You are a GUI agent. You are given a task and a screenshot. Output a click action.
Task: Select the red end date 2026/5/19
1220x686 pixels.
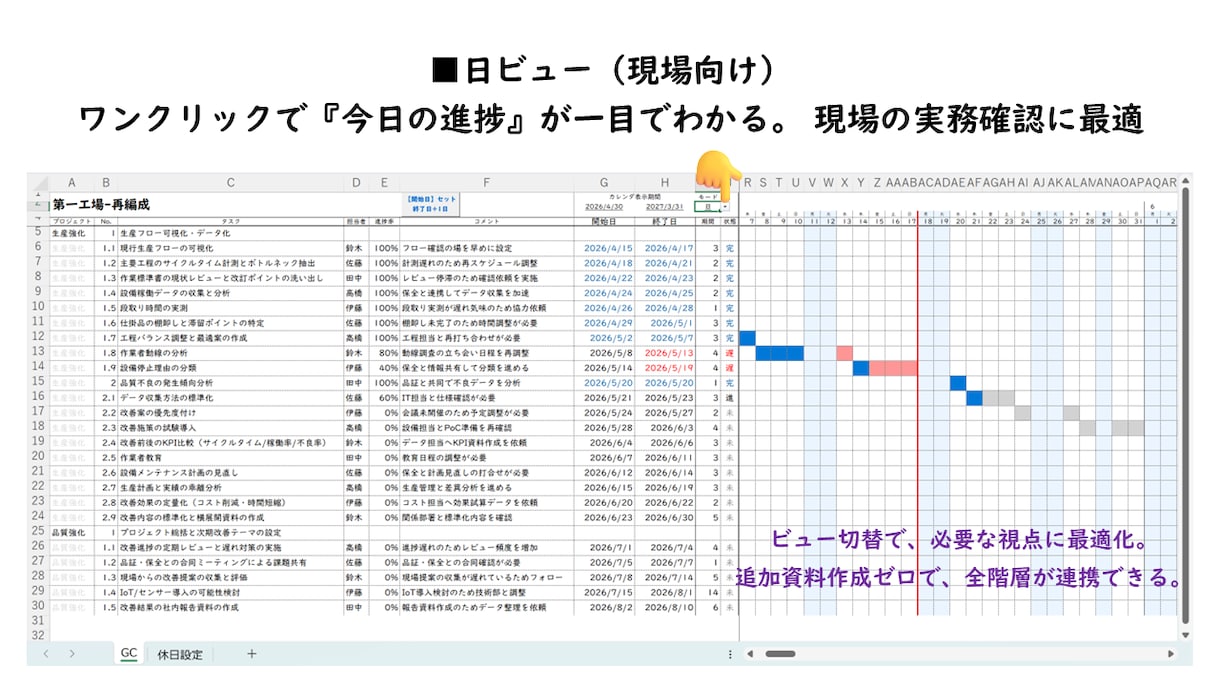pos(665,367)
